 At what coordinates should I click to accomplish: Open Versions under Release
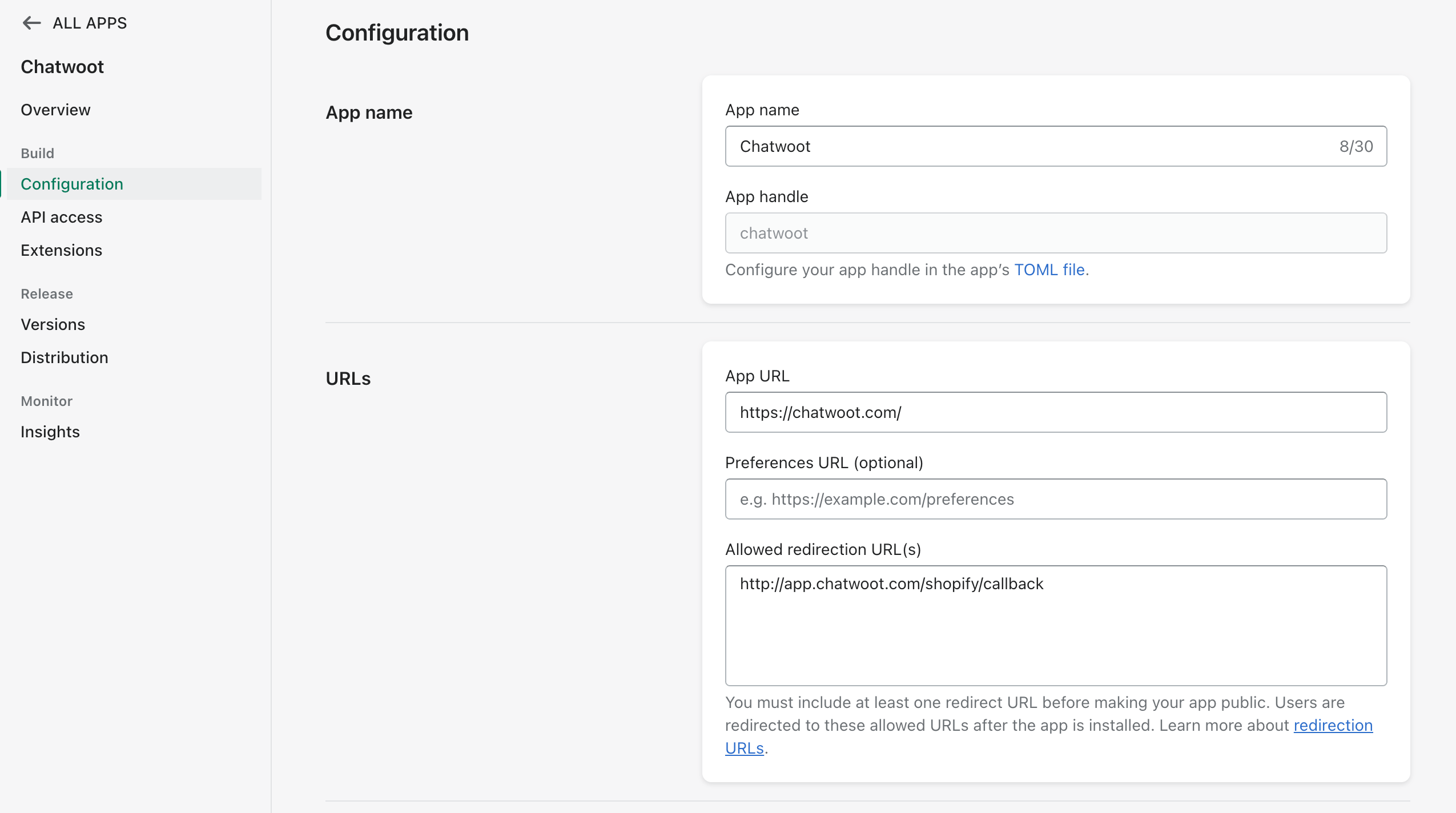coord(53,324)
